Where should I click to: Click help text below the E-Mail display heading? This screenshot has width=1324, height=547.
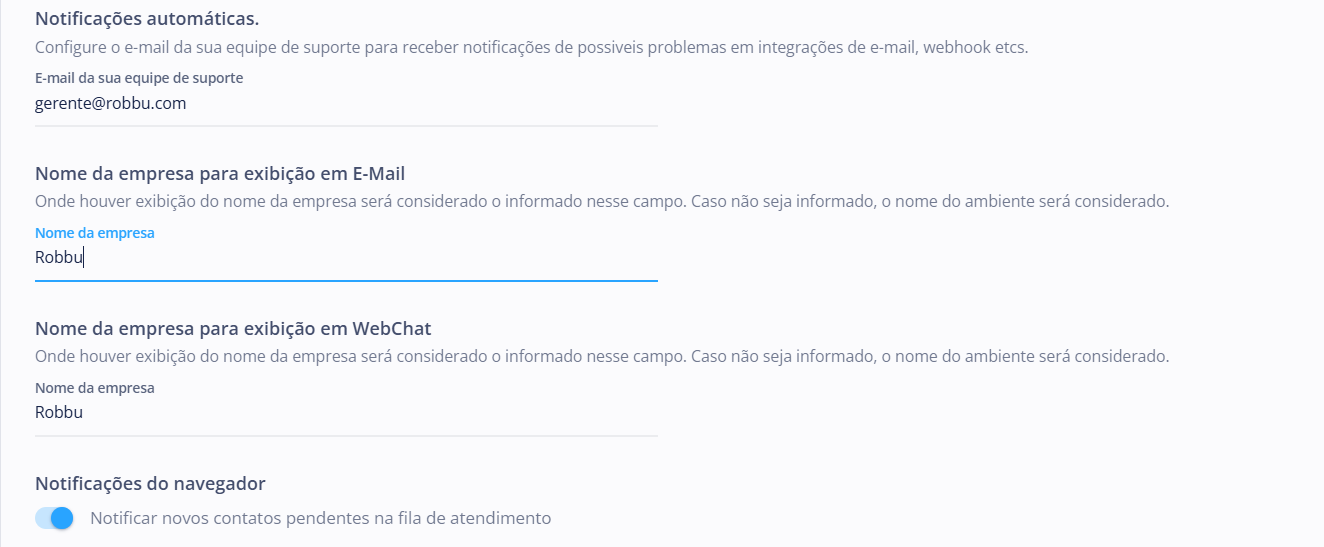(x=601, y=201)
